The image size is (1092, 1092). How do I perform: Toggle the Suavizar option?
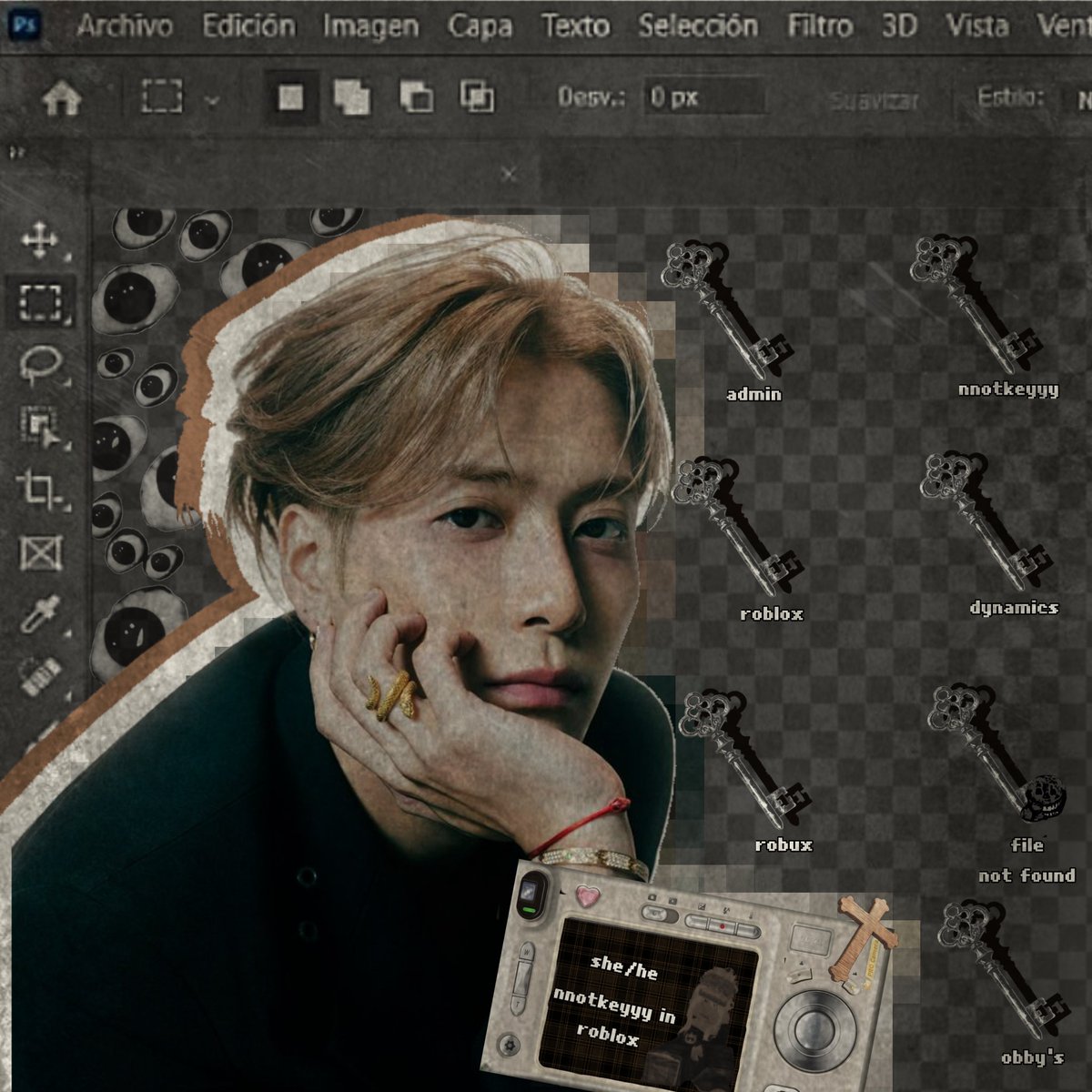pos(874,100)
